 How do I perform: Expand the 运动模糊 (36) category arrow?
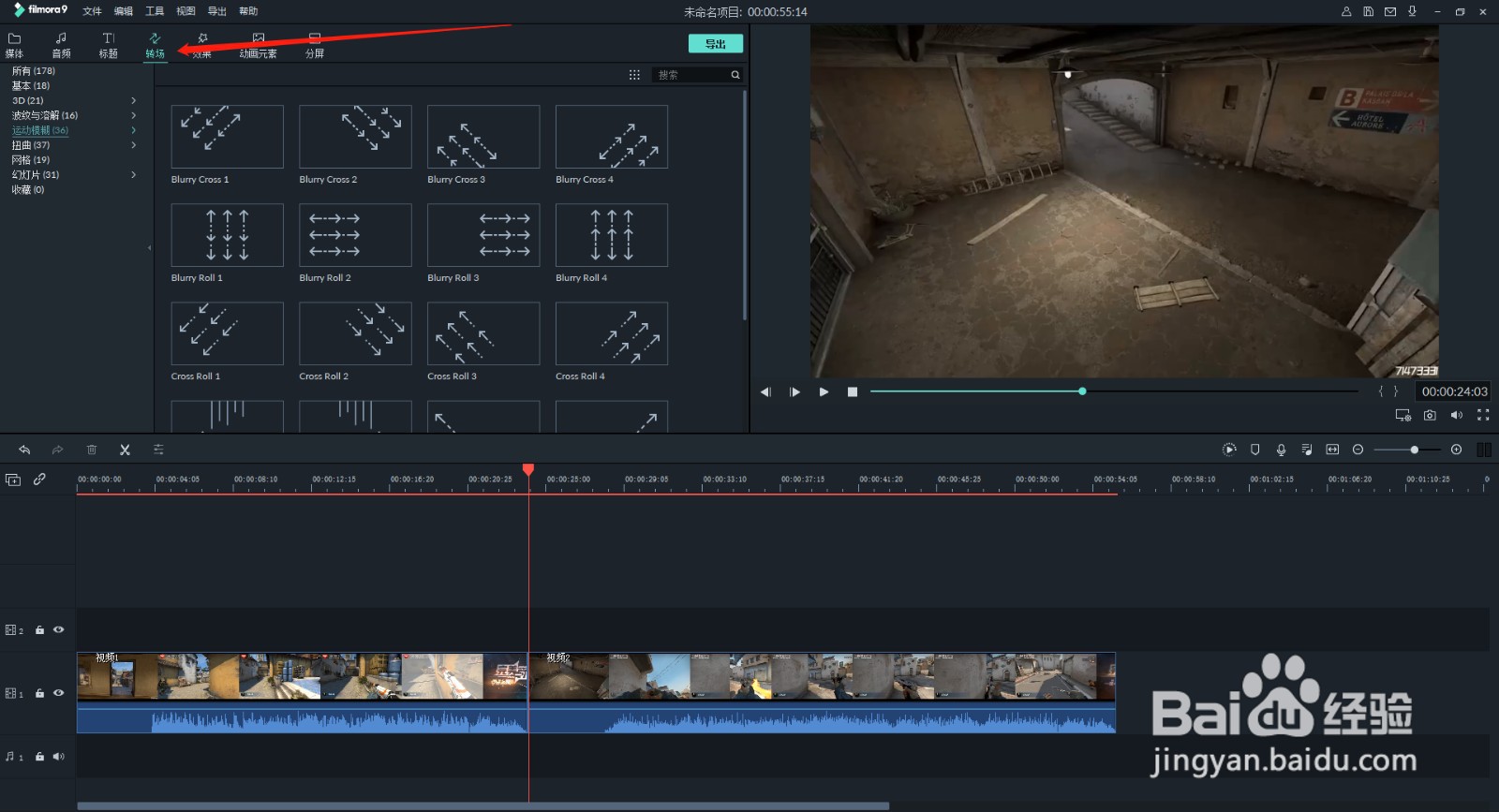pos(133,130)
